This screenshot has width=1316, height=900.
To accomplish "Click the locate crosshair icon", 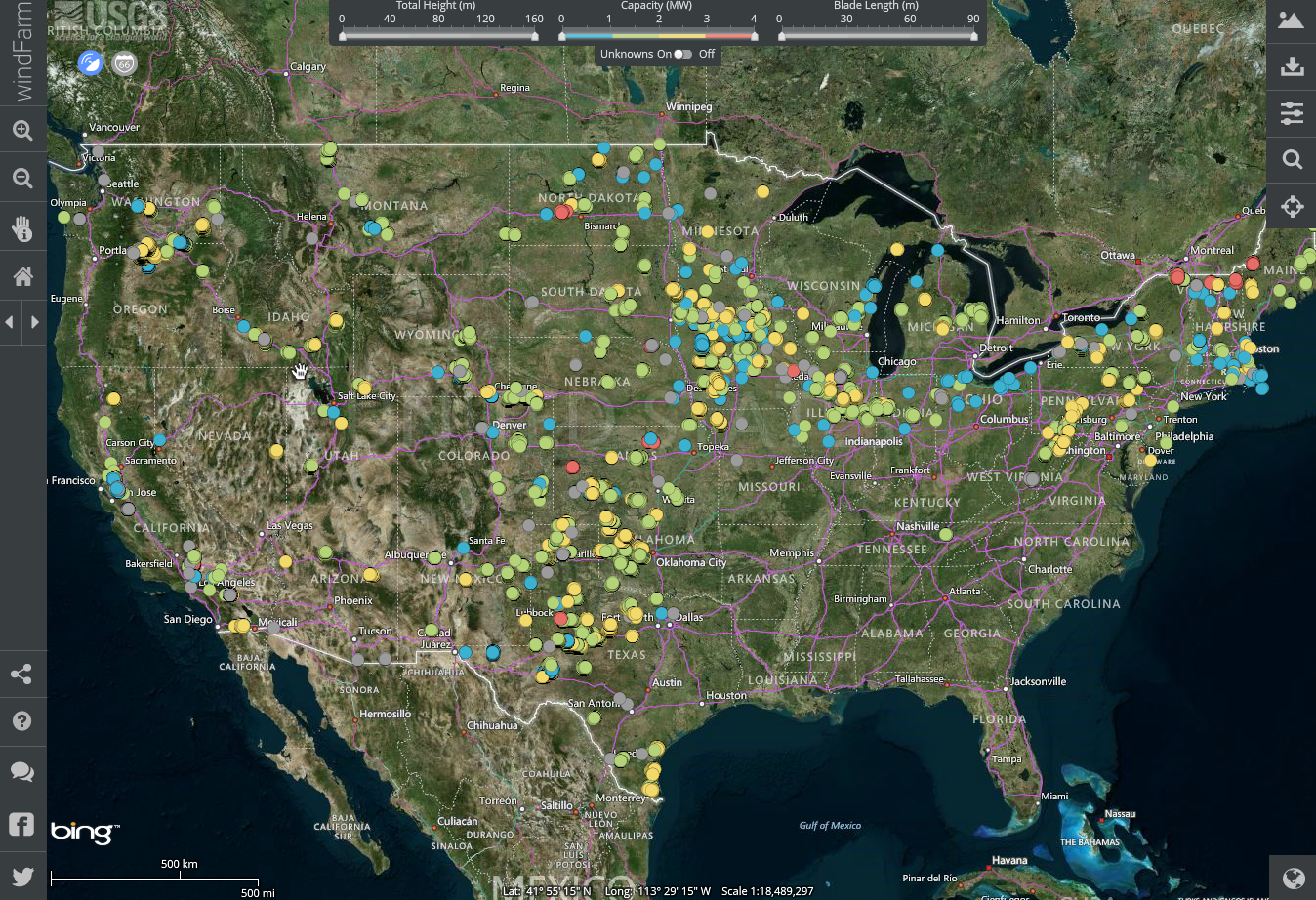I will (1292, 206).
